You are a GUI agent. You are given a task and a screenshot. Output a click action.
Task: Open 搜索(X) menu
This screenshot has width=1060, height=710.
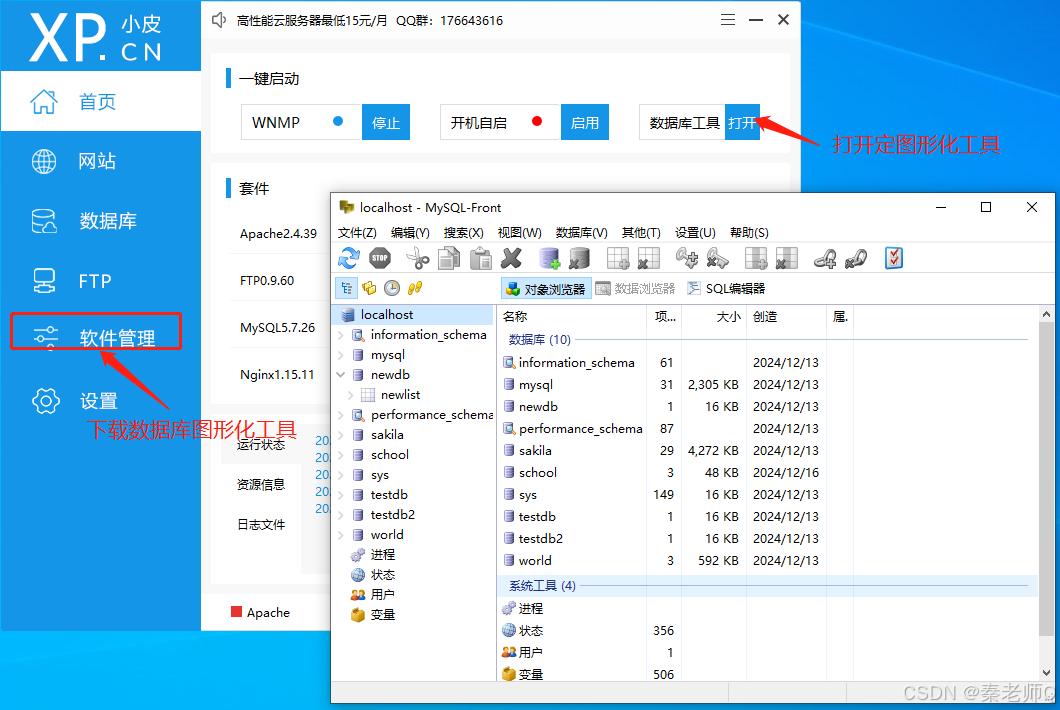(463, 233)
